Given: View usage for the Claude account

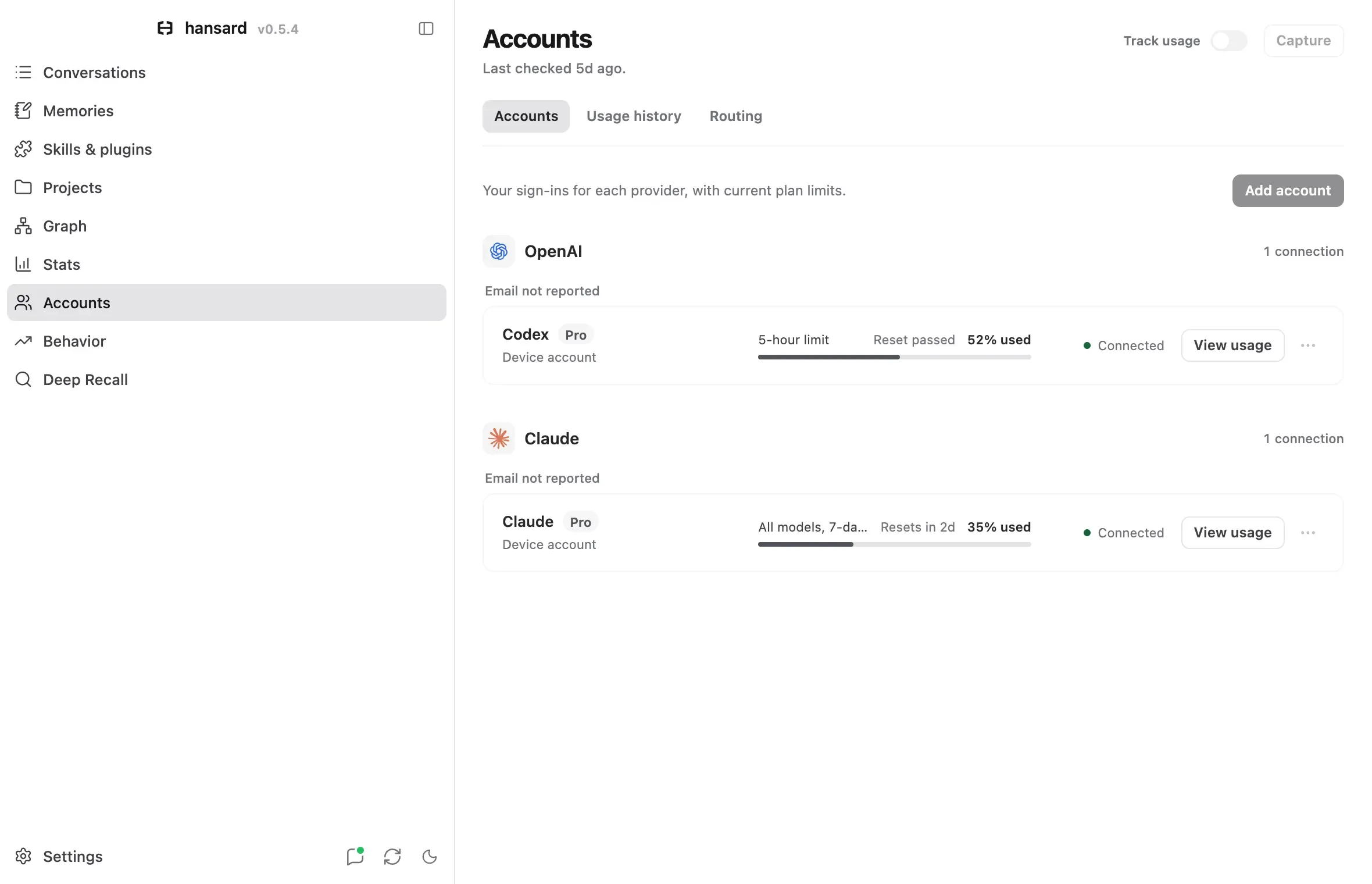Looking at the screenshot, I should (x=1232, y=533).
